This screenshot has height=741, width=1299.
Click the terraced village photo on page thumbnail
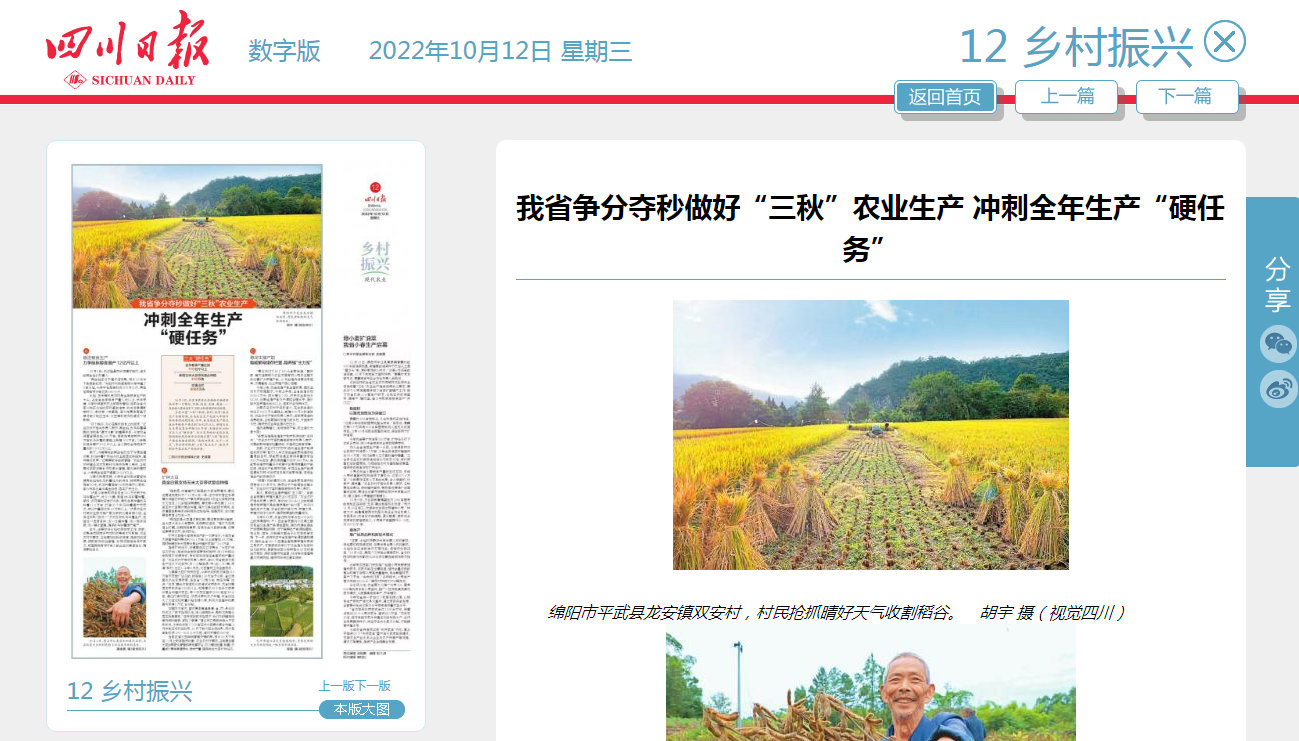tap(282, 602)
